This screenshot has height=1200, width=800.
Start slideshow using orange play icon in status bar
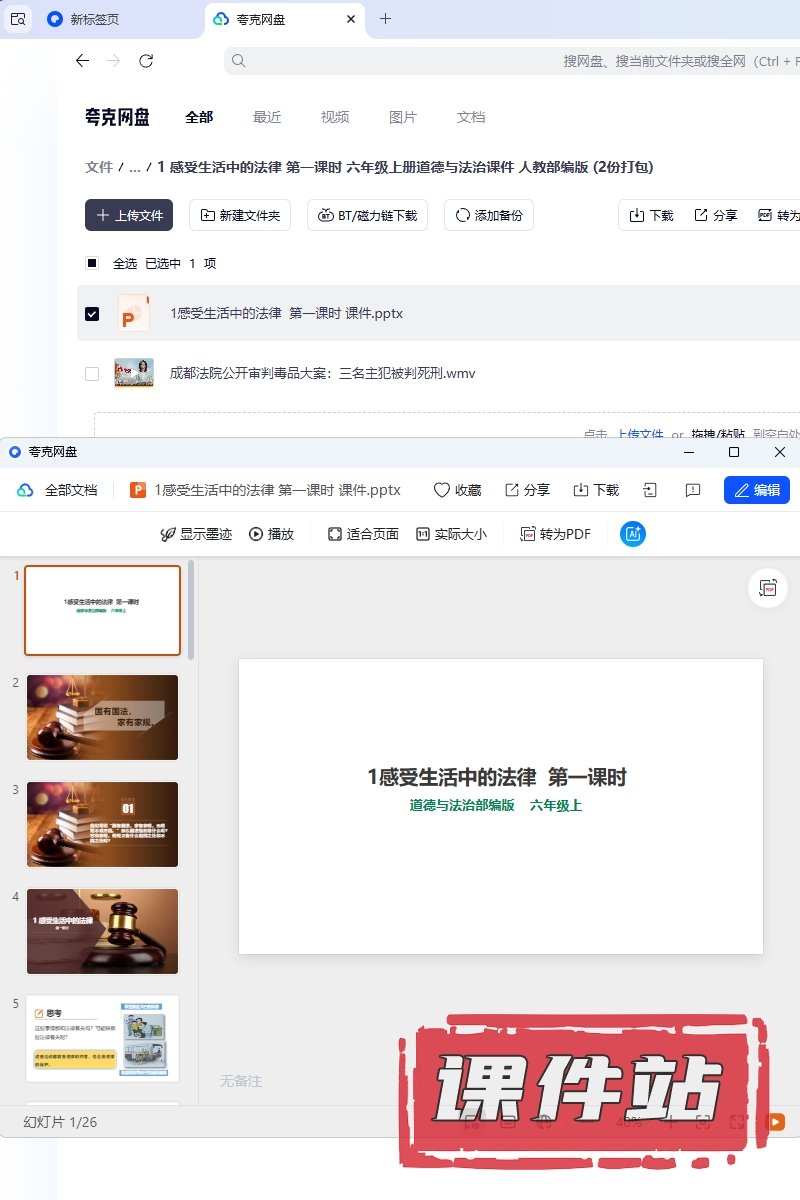(x=775, y=1122)
